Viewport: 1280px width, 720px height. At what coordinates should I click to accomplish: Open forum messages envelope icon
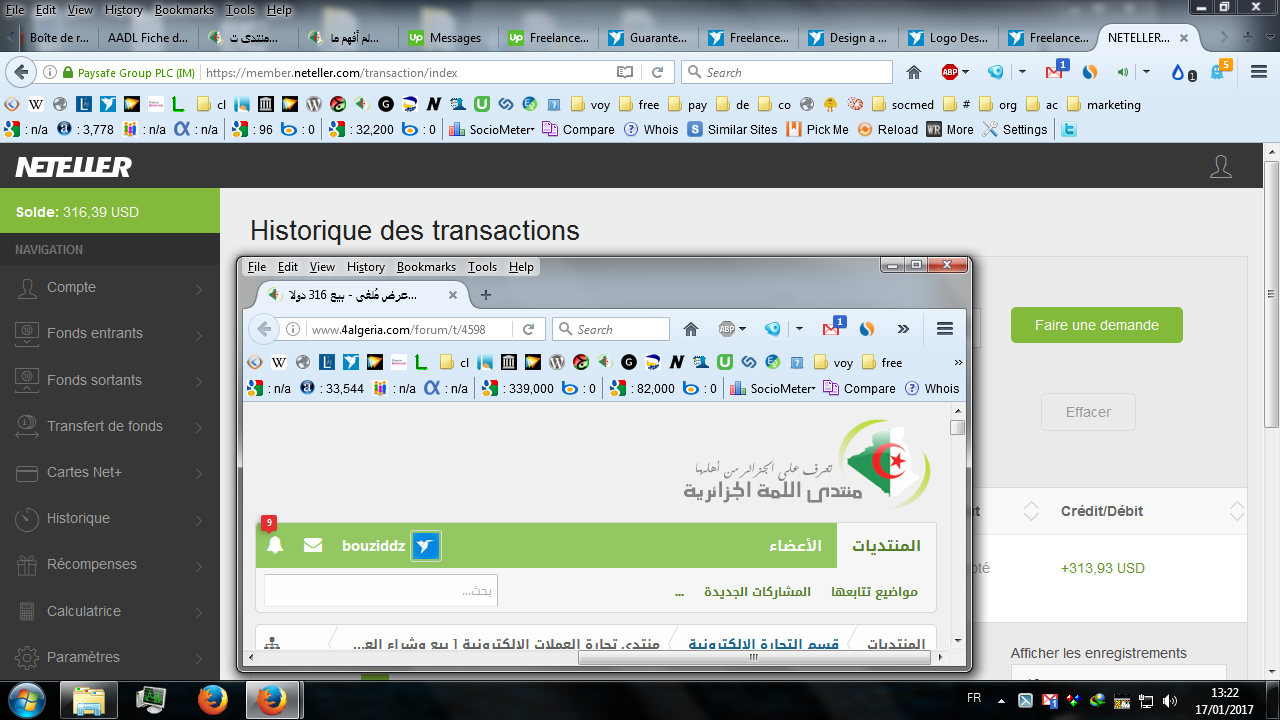(313, 545)
